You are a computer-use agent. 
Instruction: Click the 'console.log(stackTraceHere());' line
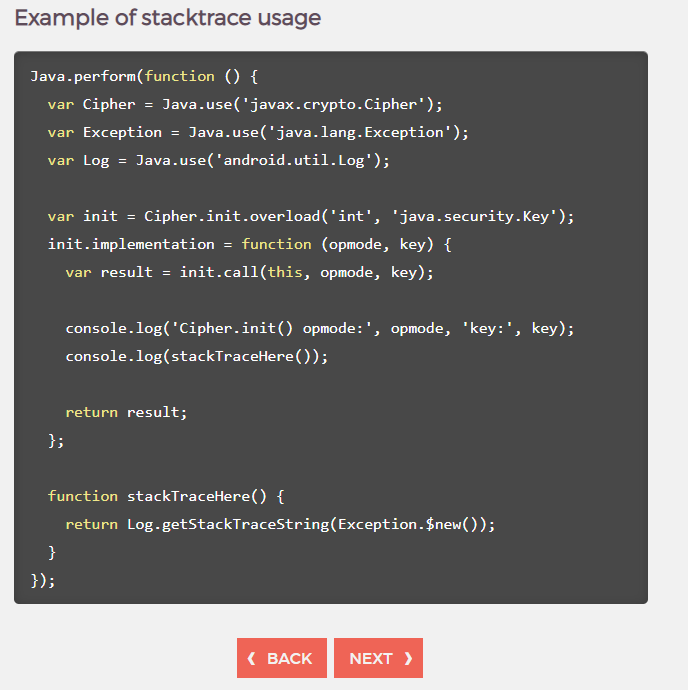click(x=197, y=356)
